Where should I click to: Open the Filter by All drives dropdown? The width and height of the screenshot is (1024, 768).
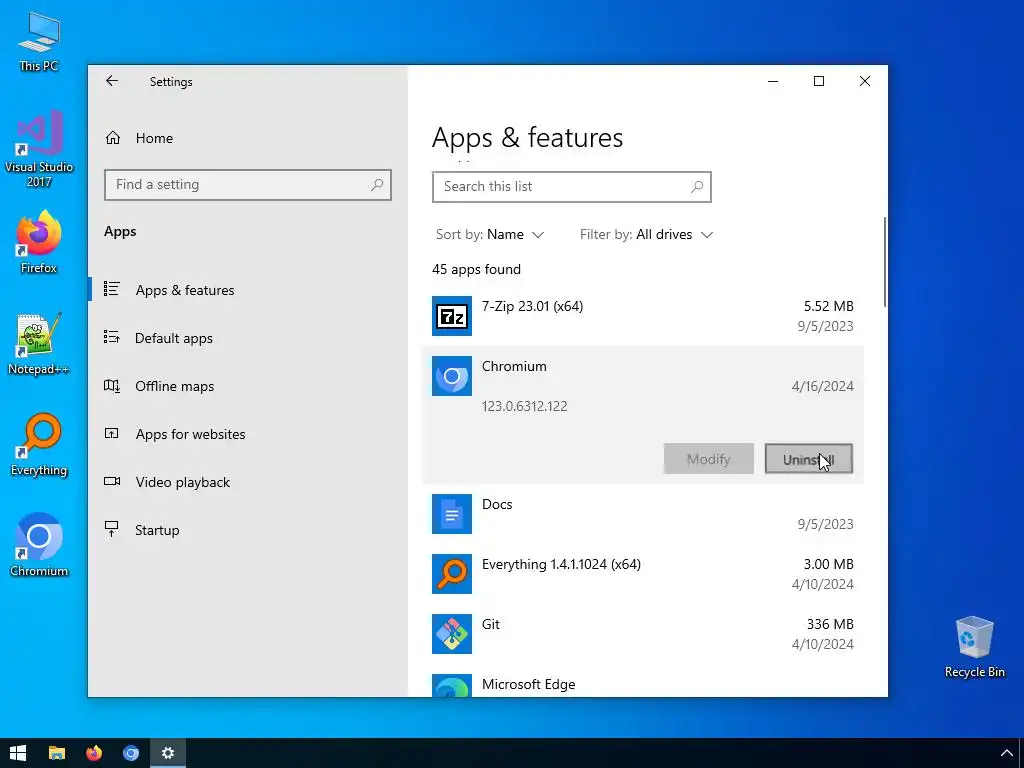647,234
